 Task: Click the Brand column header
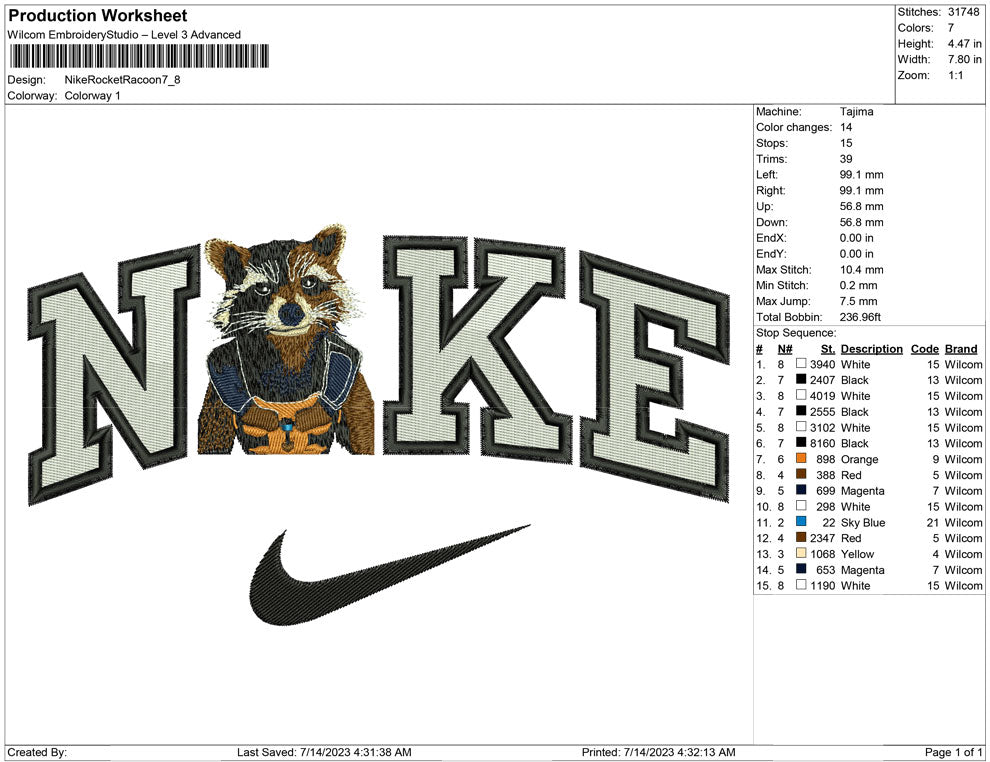point(961,349)
